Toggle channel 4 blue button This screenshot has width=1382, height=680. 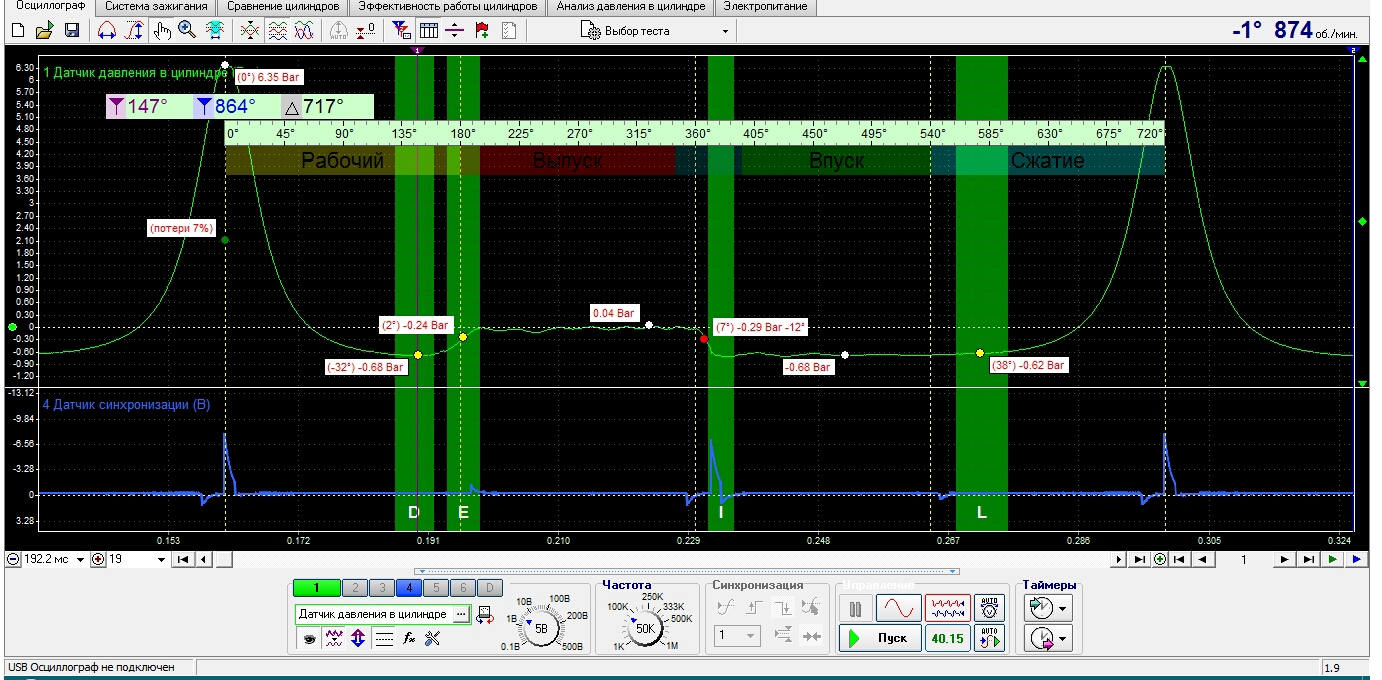click(x=409, y=588)
